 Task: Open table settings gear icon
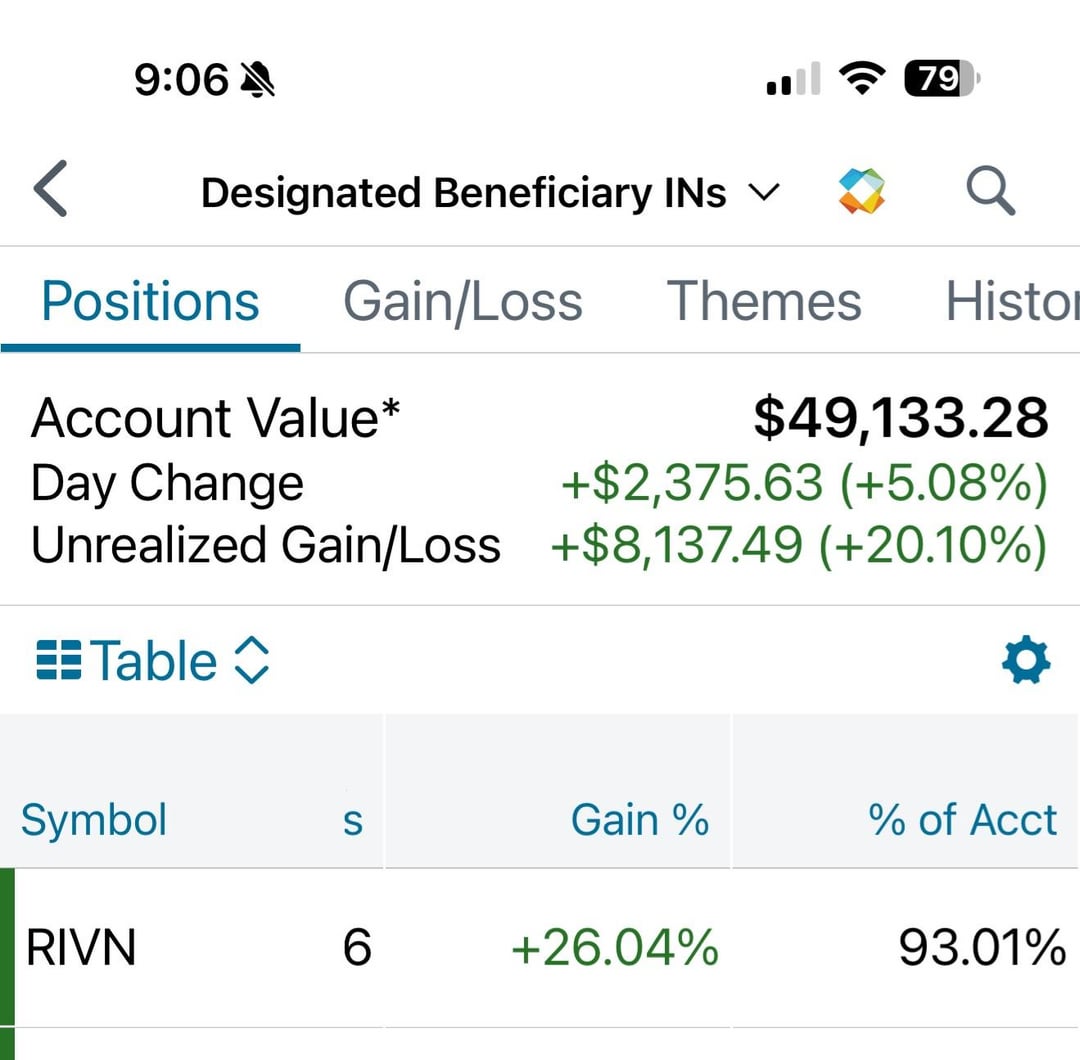(1026, 661)
